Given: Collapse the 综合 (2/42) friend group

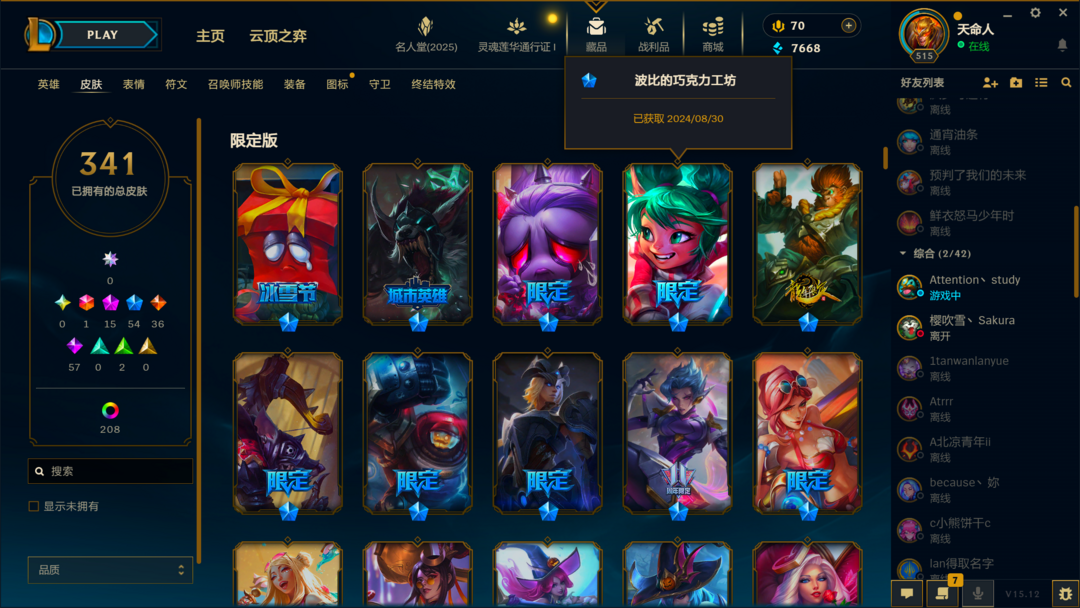Looking at the screenshot, I should point(903,253).
